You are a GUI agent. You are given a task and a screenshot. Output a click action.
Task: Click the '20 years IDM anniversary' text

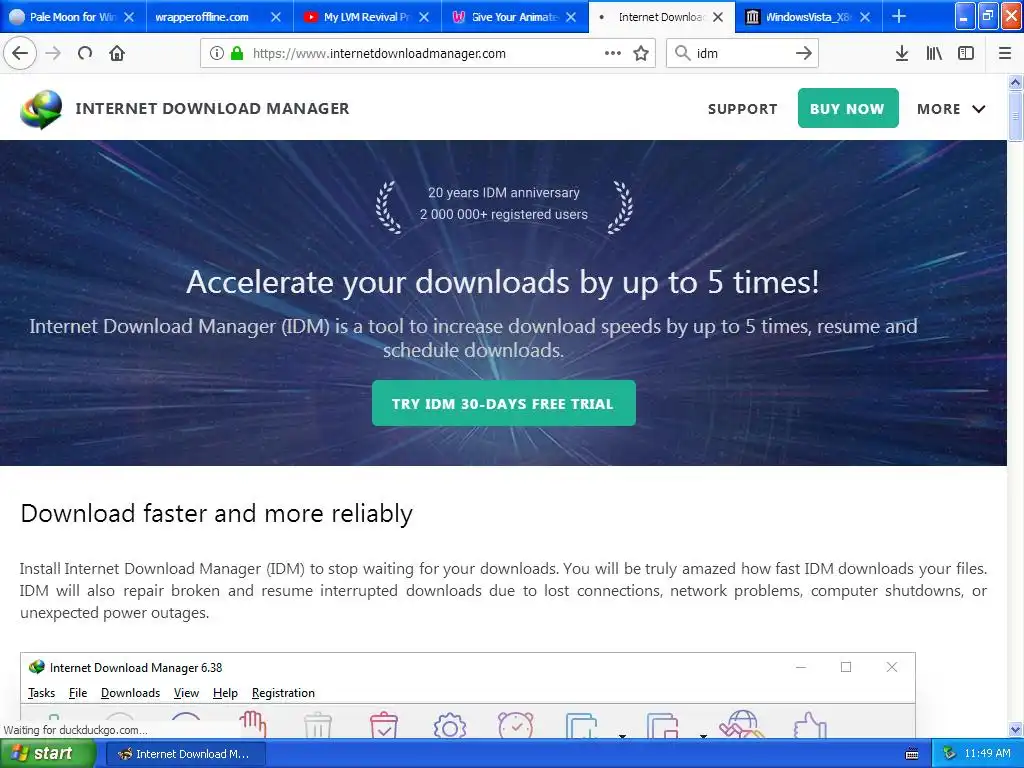[504, 193]
